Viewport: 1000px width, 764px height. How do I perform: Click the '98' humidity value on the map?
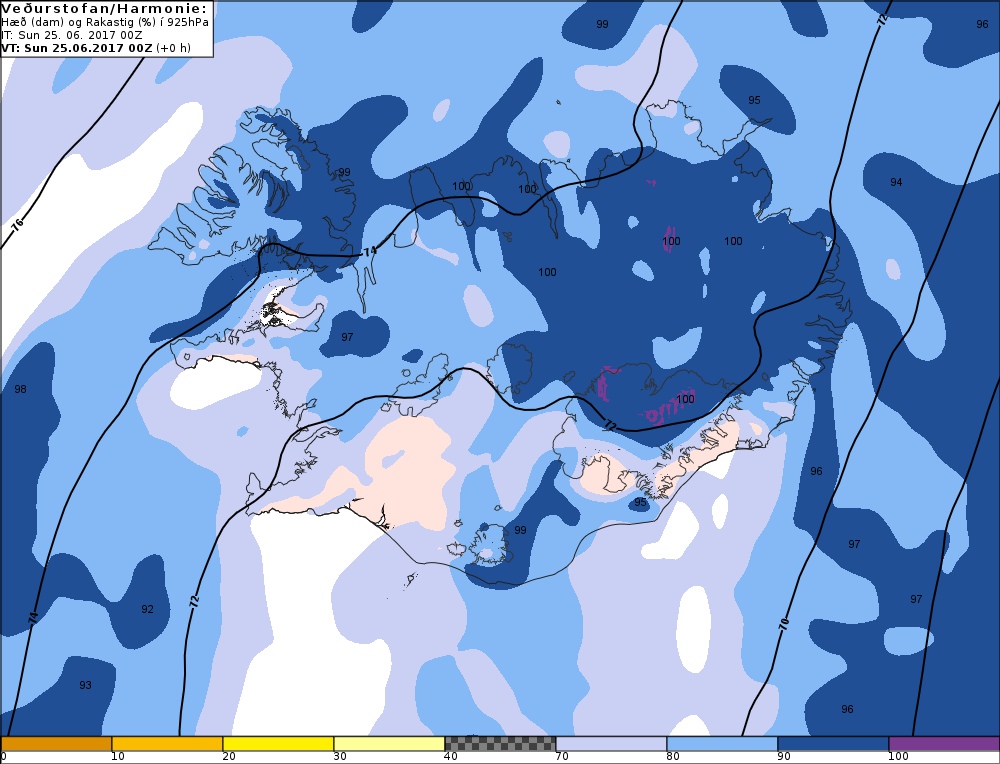point(20,389)
